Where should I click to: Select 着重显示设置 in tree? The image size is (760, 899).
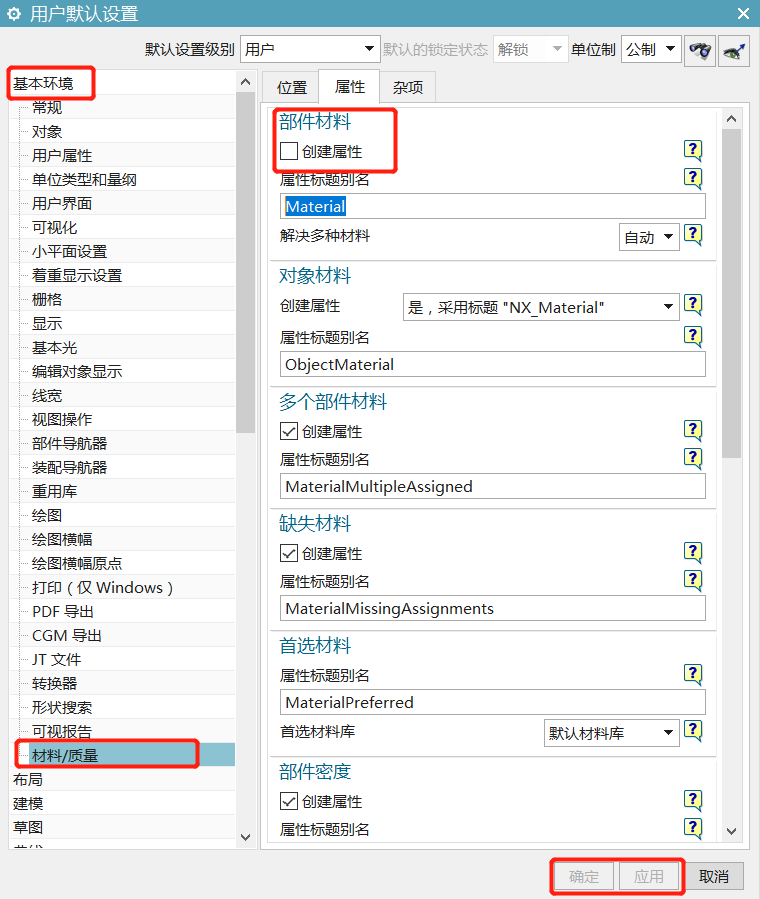point(77,276)
